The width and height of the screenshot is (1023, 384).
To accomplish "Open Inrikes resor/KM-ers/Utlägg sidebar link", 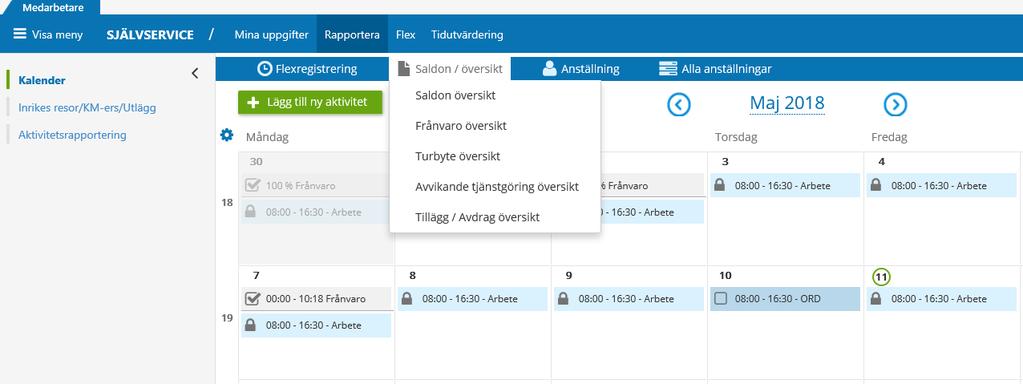I will pyautogui.click(x=87, y=108).
